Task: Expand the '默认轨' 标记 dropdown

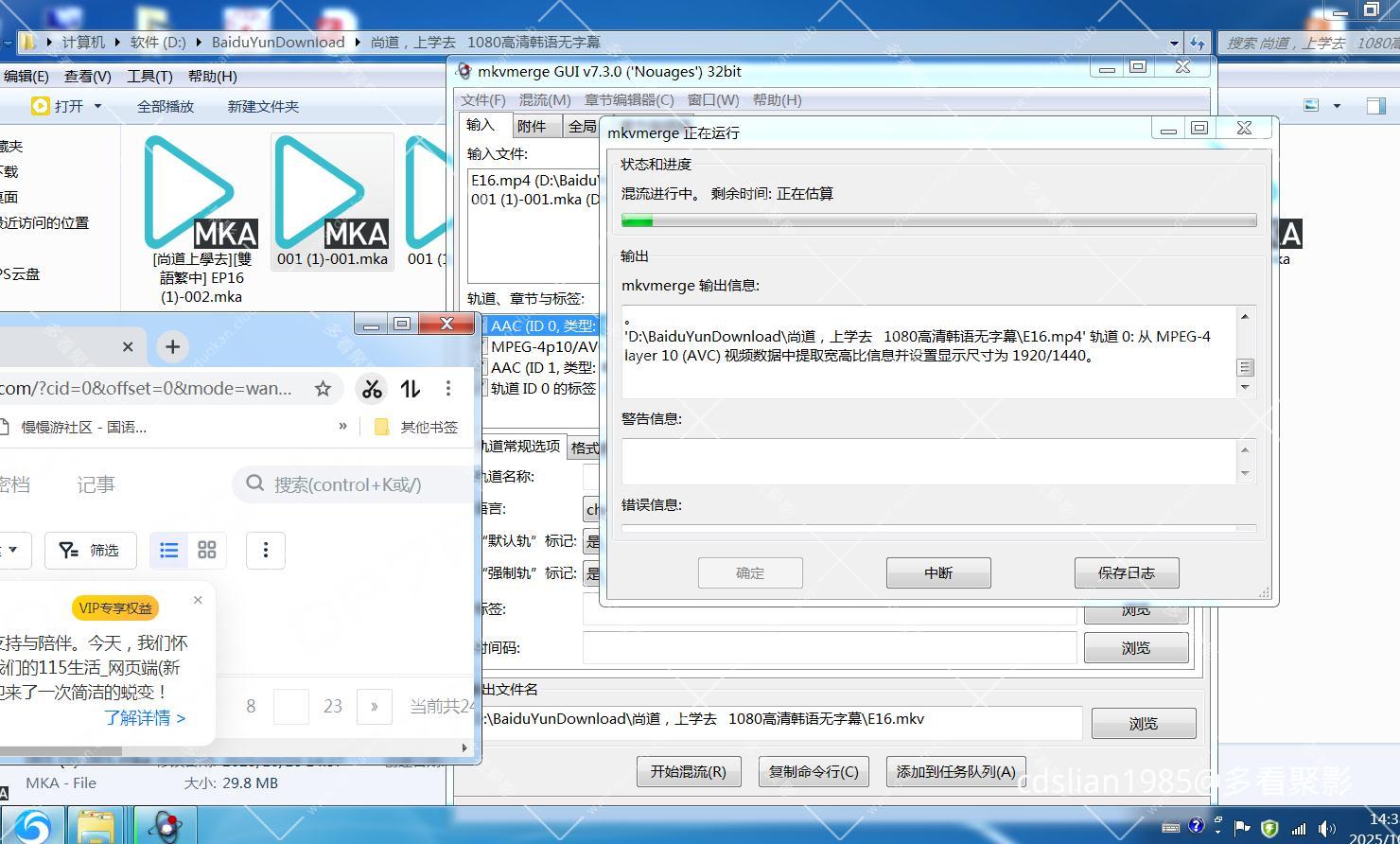Action: tap(594, 540)
